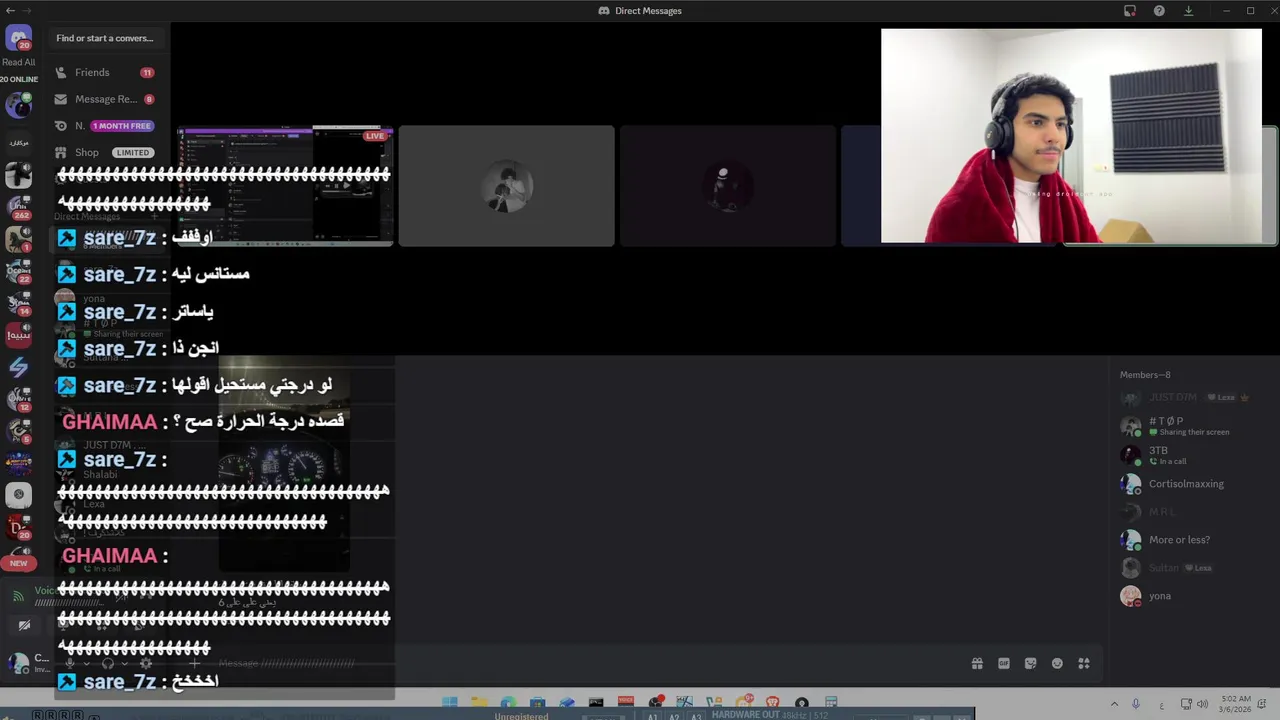This screenshot has width=1280, height=720.
Task: Open yona conversation in the DM list
Action: point(105,298)
